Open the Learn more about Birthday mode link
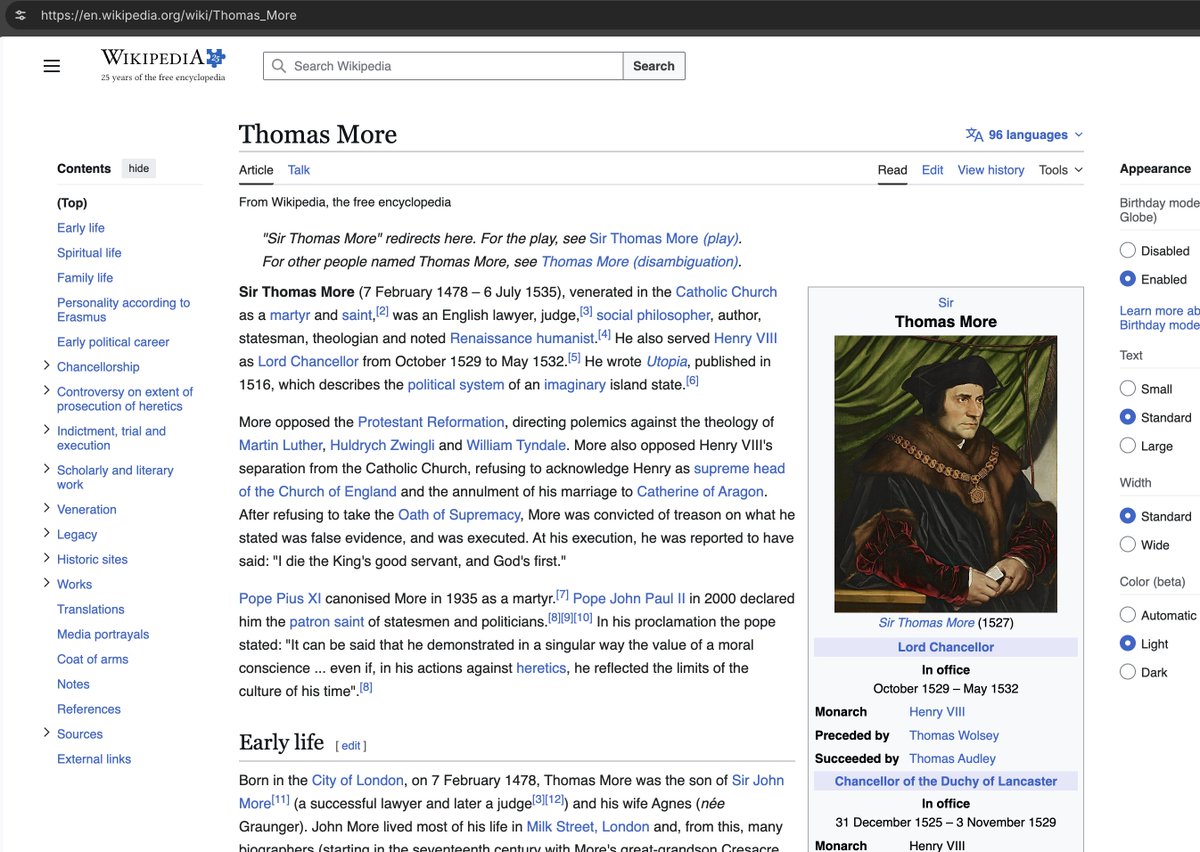Image resolution: width=1200 pixels, height=852 pixels. pyautogui.click(x=1160, y=318)
